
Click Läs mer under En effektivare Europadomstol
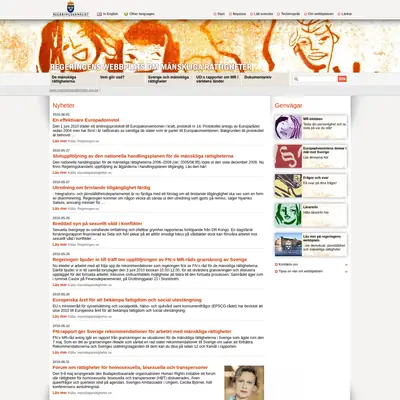tap(60, 141)
